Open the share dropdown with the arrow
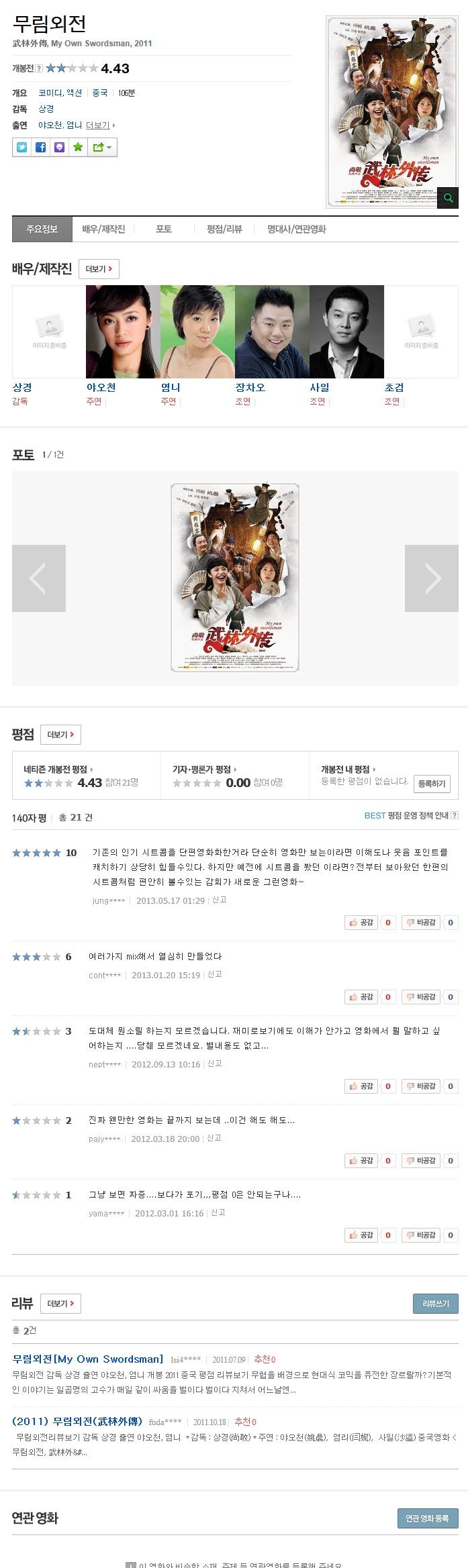This screenshot has height=1568, width=468. [103, 147]
